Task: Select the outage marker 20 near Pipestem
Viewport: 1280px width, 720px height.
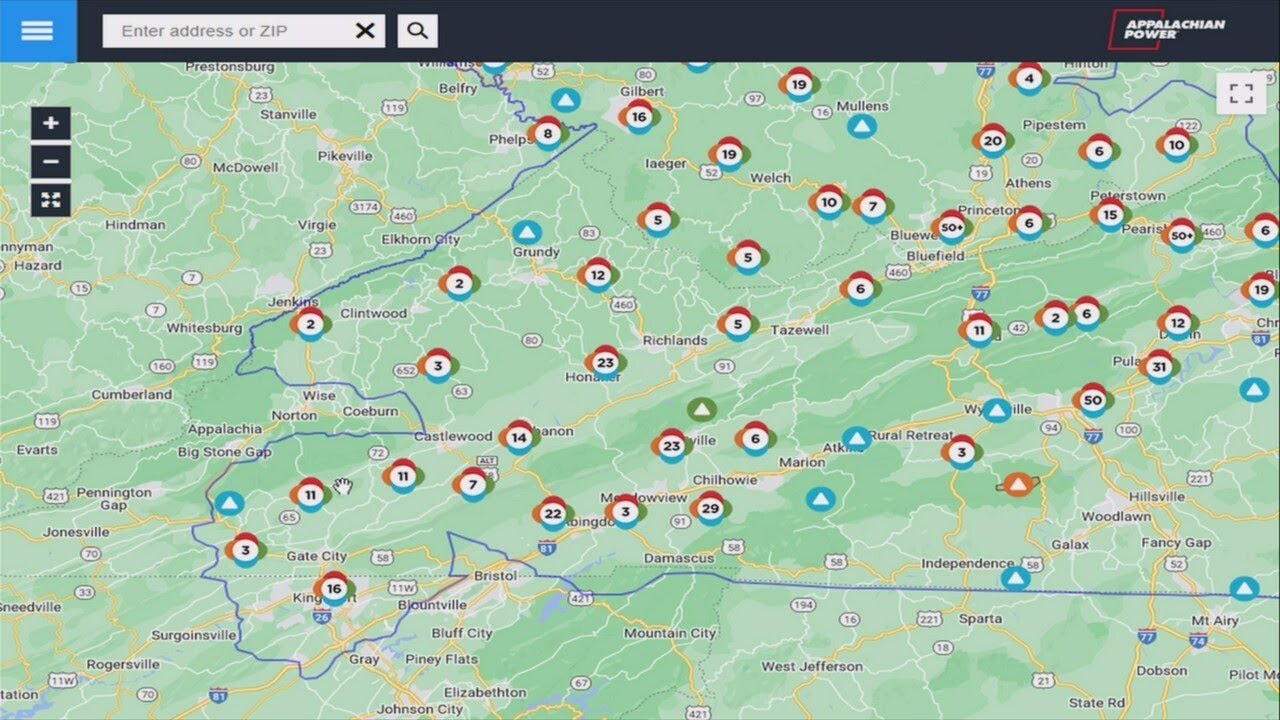Action: point(992,142)
